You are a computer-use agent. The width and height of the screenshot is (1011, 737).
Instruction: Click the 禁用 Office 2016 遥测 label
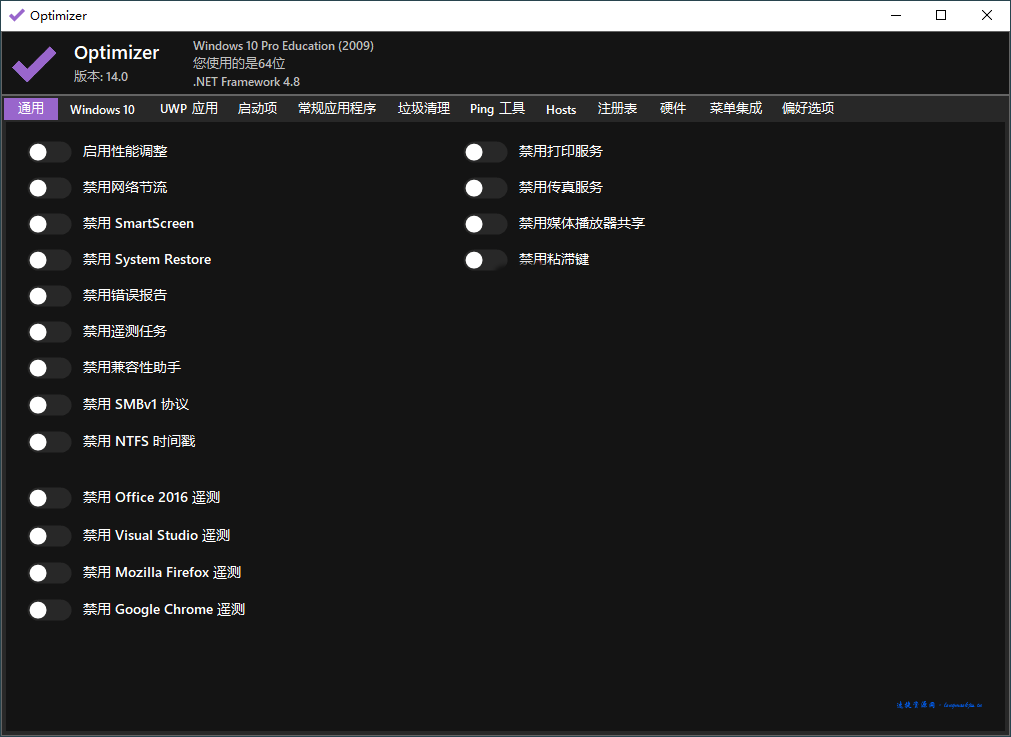point(152,497)
